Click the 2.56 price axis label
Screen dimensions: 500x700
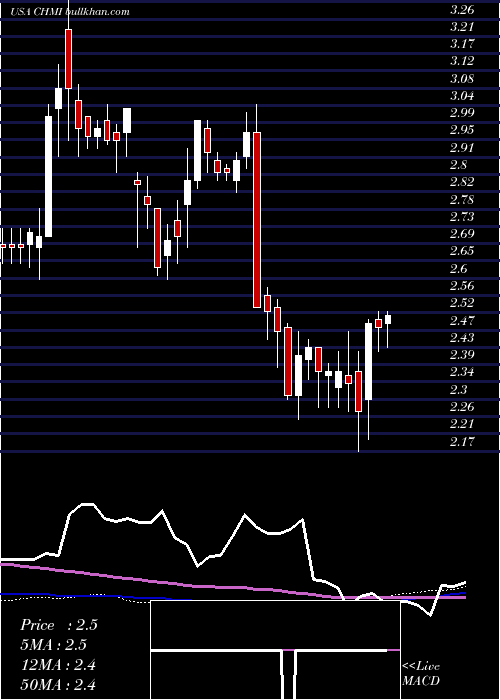pyautogui.click(x=462, y=286)
